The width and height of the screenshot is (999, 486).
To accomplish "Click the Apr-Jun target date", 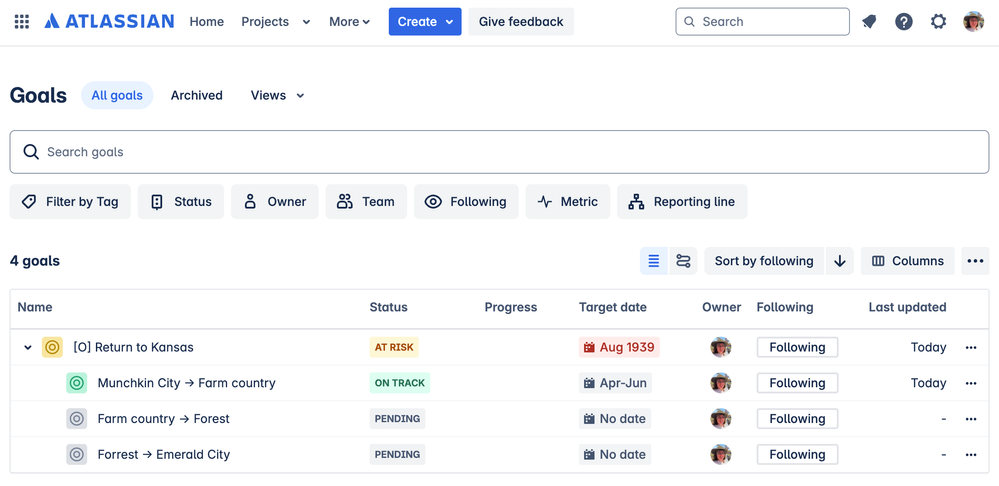I will (615, 383).
